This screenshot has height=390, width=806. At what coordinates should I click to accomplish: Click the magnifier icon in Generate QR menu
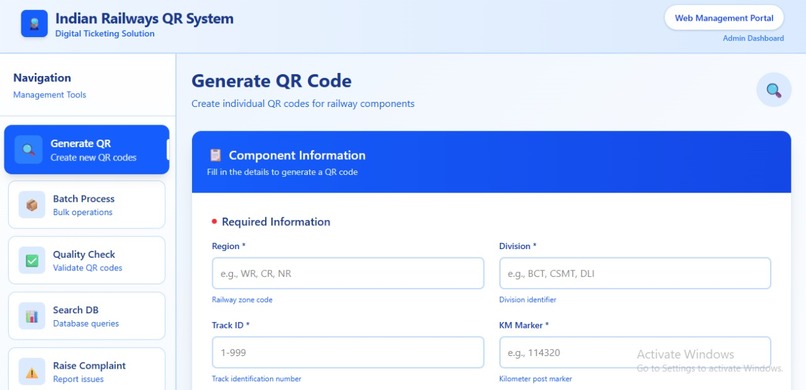(x=28, y=150)
